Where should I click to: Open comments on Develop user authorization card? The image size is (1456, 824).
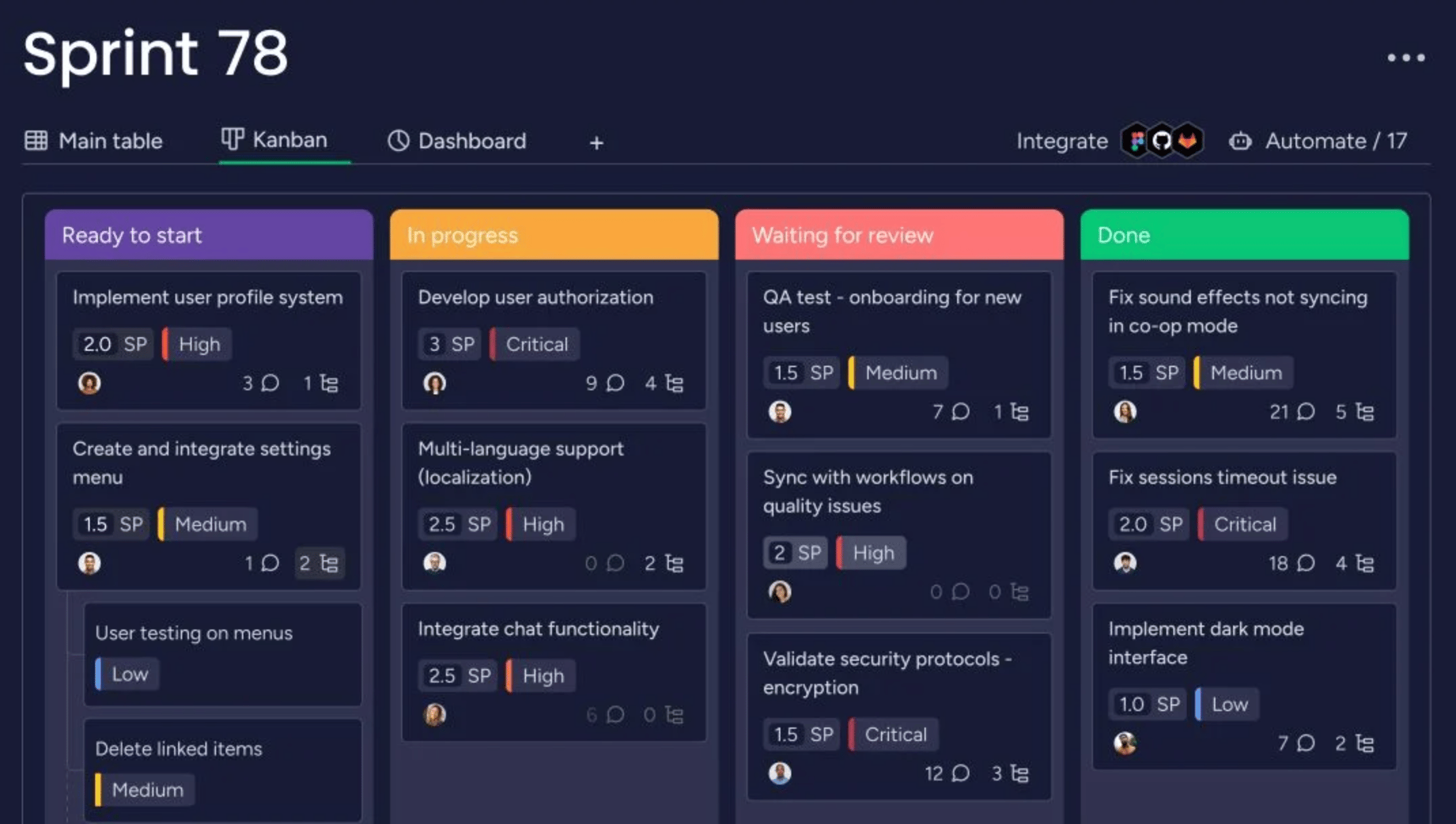coord(614,383)
